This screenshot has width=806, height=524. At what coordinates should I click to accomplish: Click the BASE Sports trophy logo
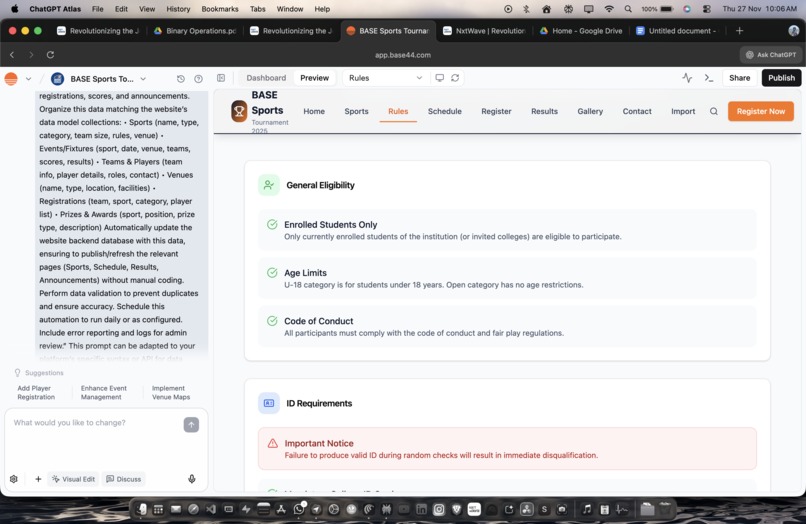pos(239,111)
